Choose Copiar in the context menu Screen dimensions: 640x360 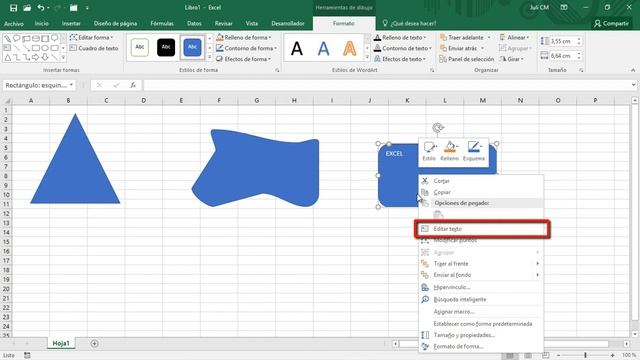(481, 192)
